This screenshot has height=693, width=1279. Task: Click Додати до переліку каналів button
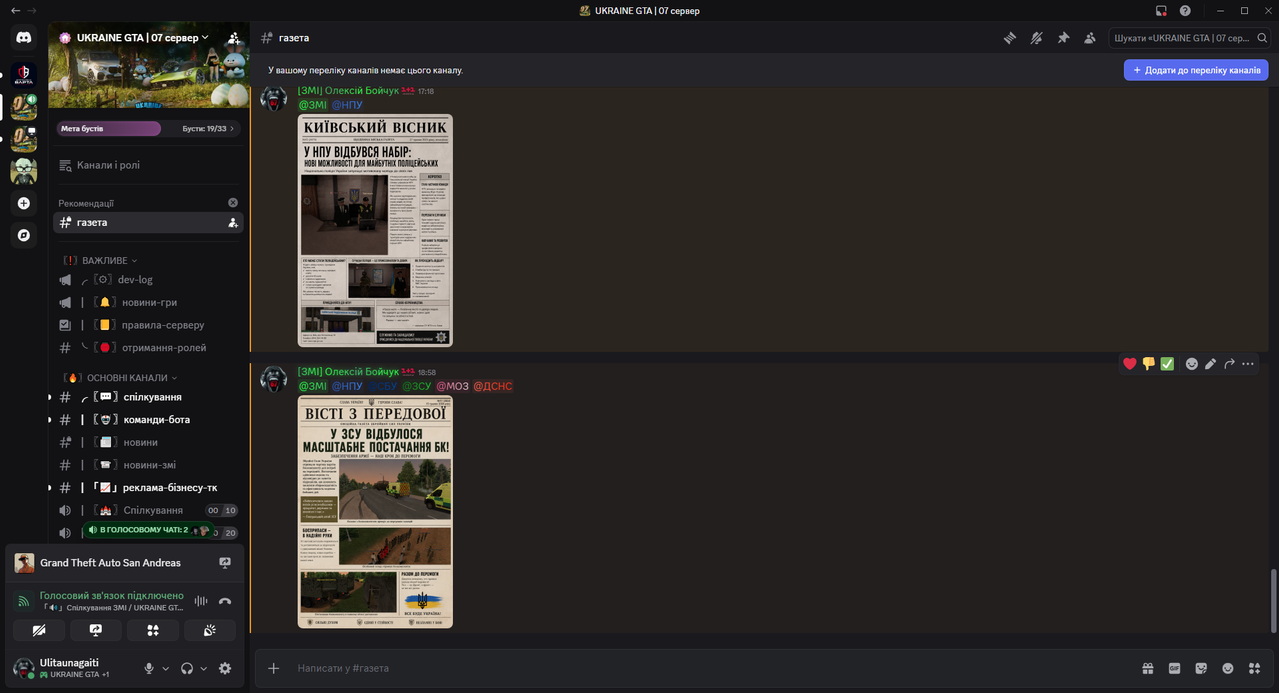[x=1196, y=70]
